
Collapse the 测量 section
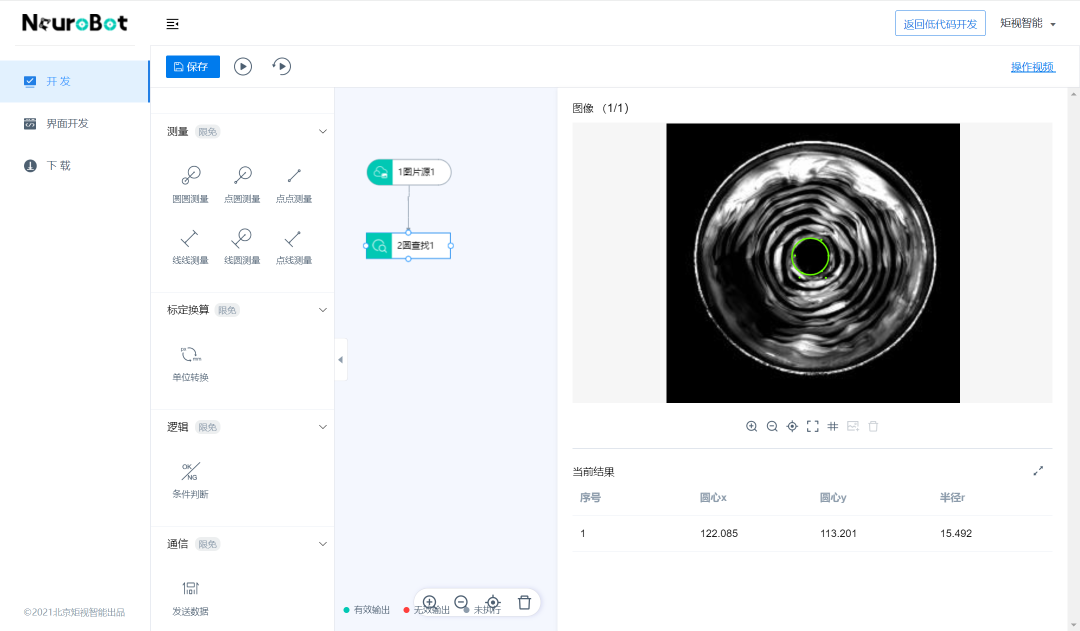(322, 131)
